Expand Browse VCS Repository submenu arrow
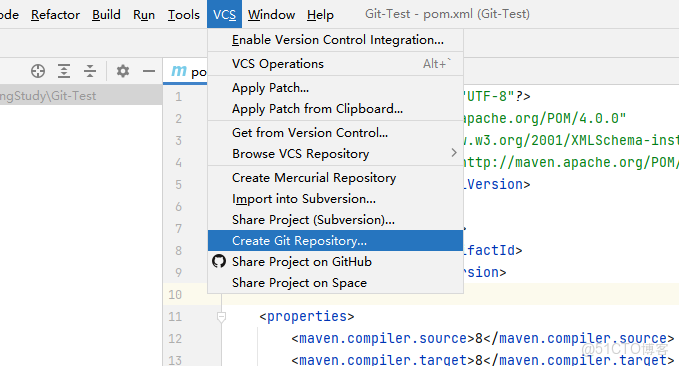Viewport: 679px width, 366px height. click(x=453, y=152)
